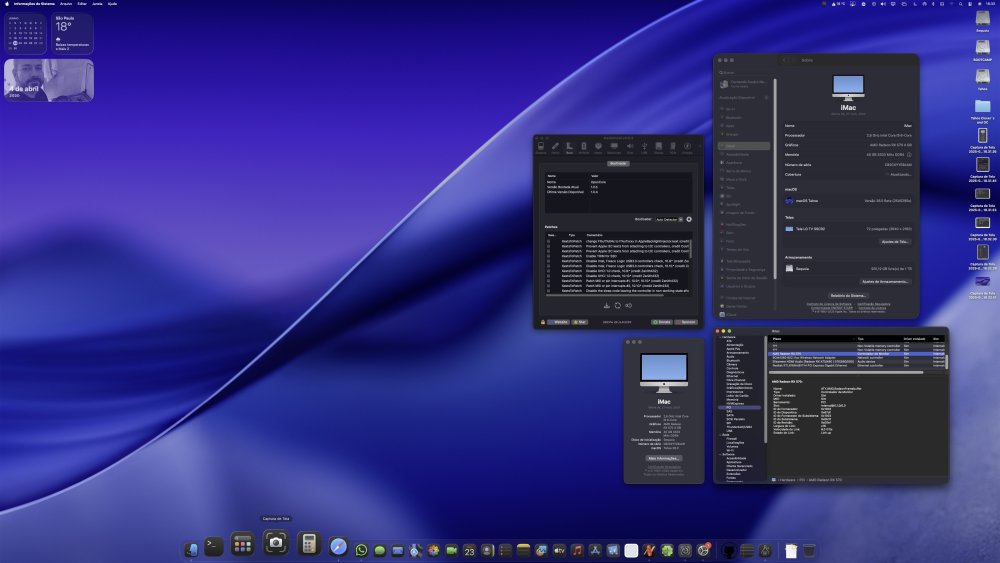Click the Website button in Hackintool
1000x563 pixels.
559,322
